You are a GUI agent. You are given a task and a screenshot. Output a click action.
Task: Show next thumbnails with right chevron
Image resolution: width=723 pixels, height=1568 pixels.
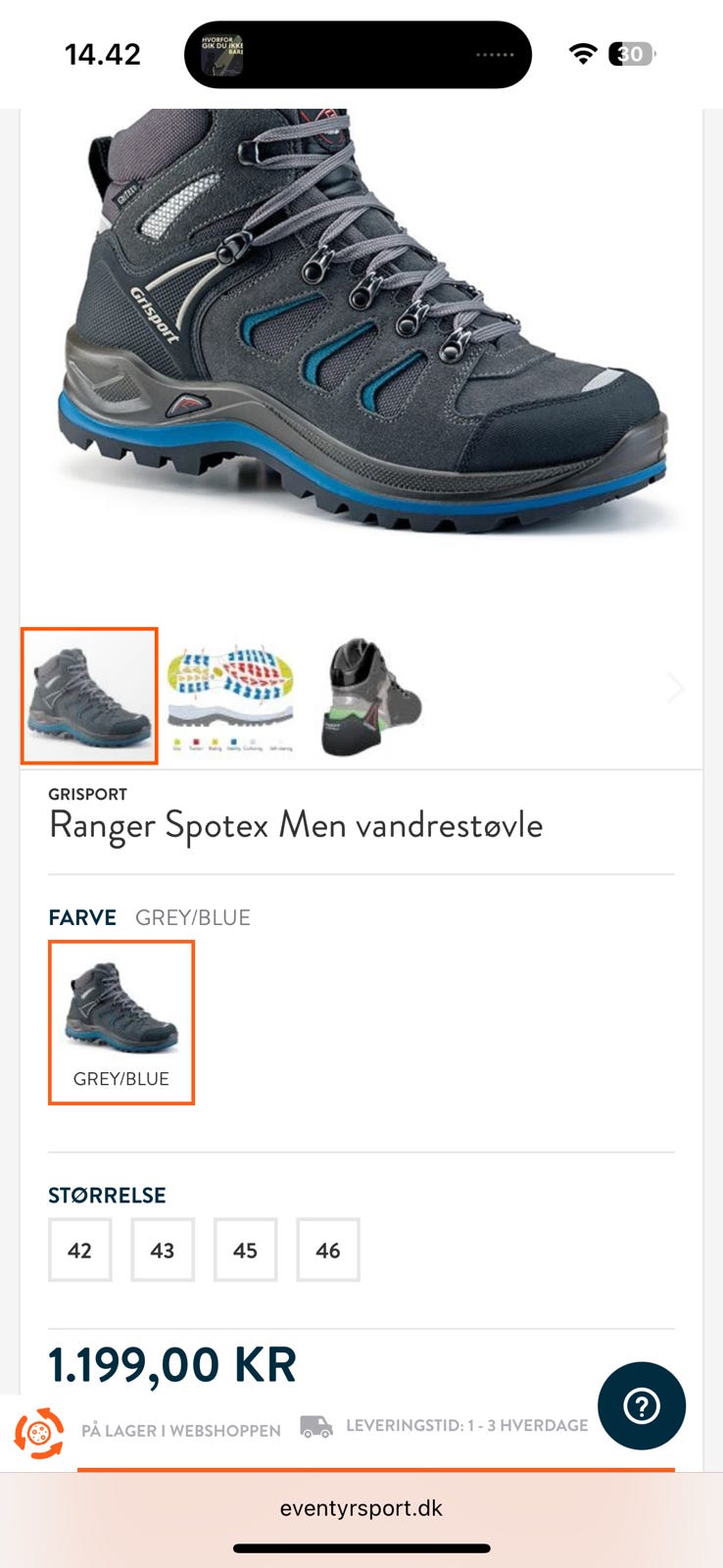(676, 688)
